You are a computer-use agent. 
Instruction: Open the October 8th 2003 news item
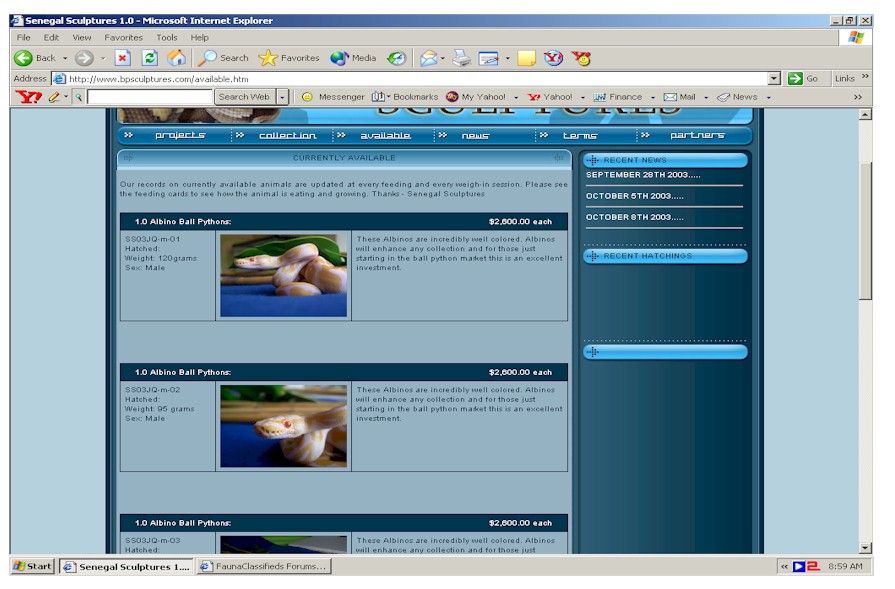pyautogui.click(x=634, y=217)
